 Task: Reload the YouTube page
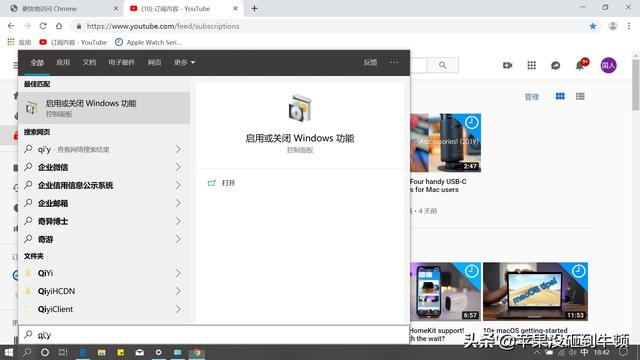[x=43, y=26]
